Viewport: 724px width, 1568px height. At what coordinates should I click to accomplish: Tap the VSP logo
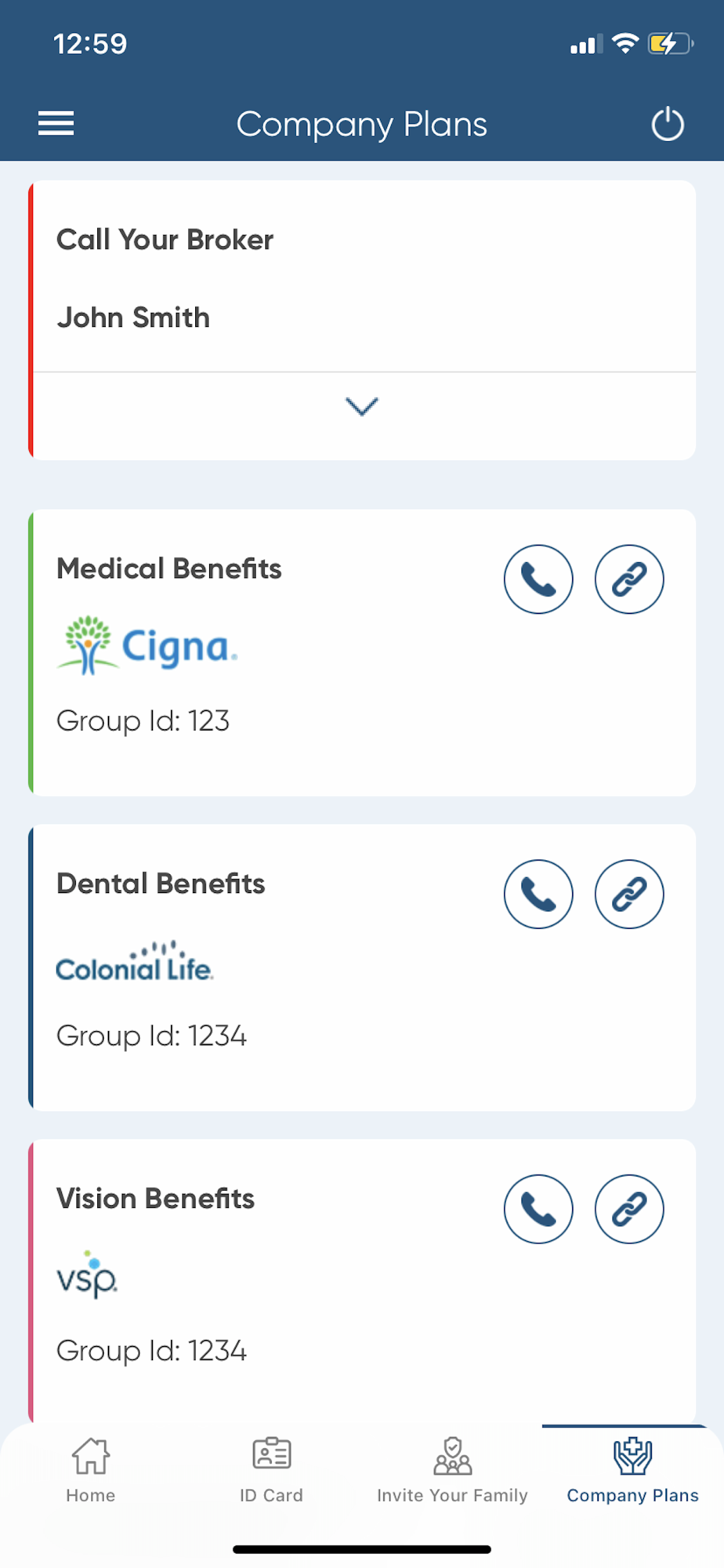click(87, 1276)
